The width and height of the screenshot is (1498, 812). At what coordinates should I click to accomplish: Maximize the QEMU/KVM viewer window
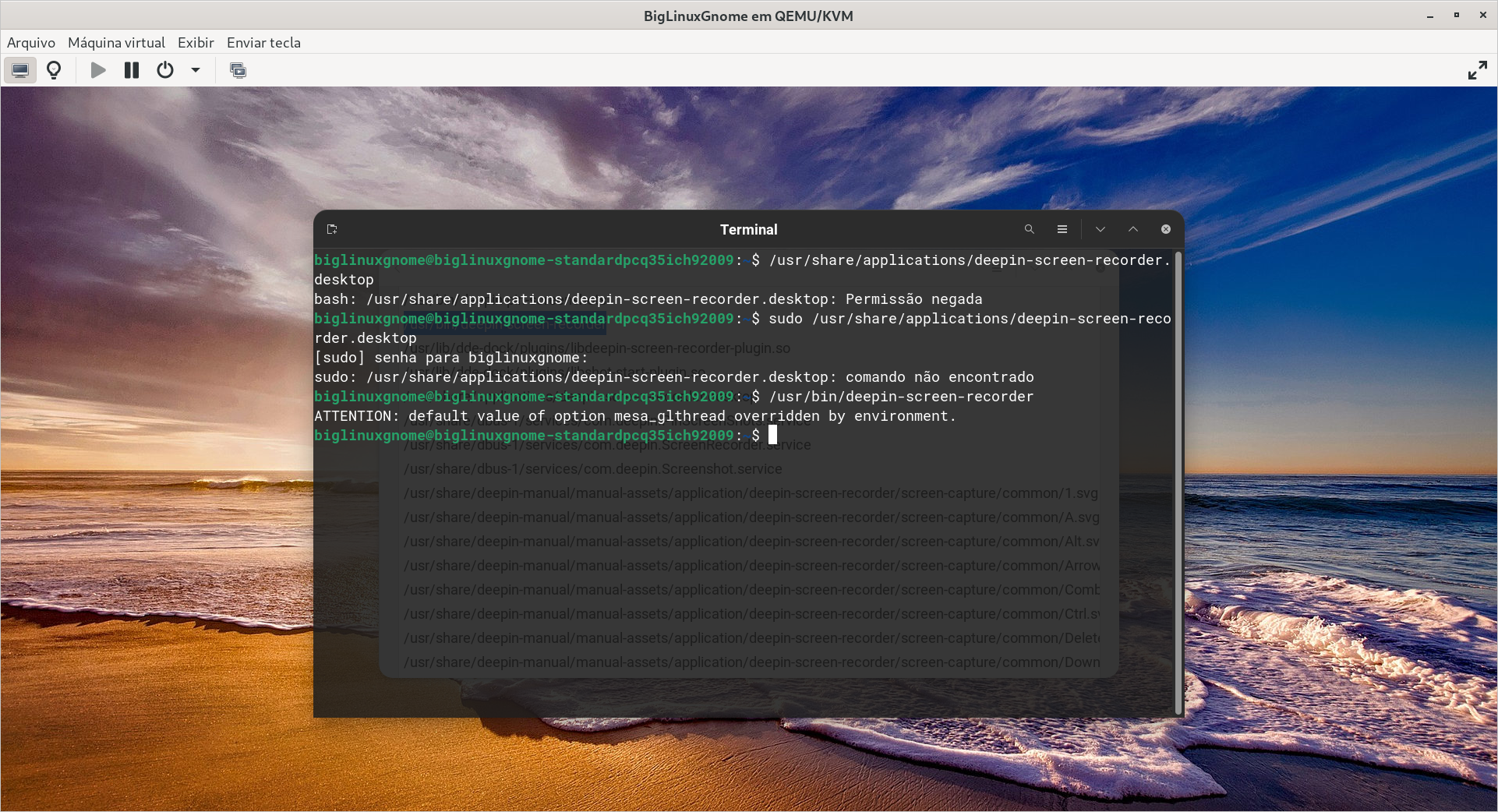pos(1456,16)
